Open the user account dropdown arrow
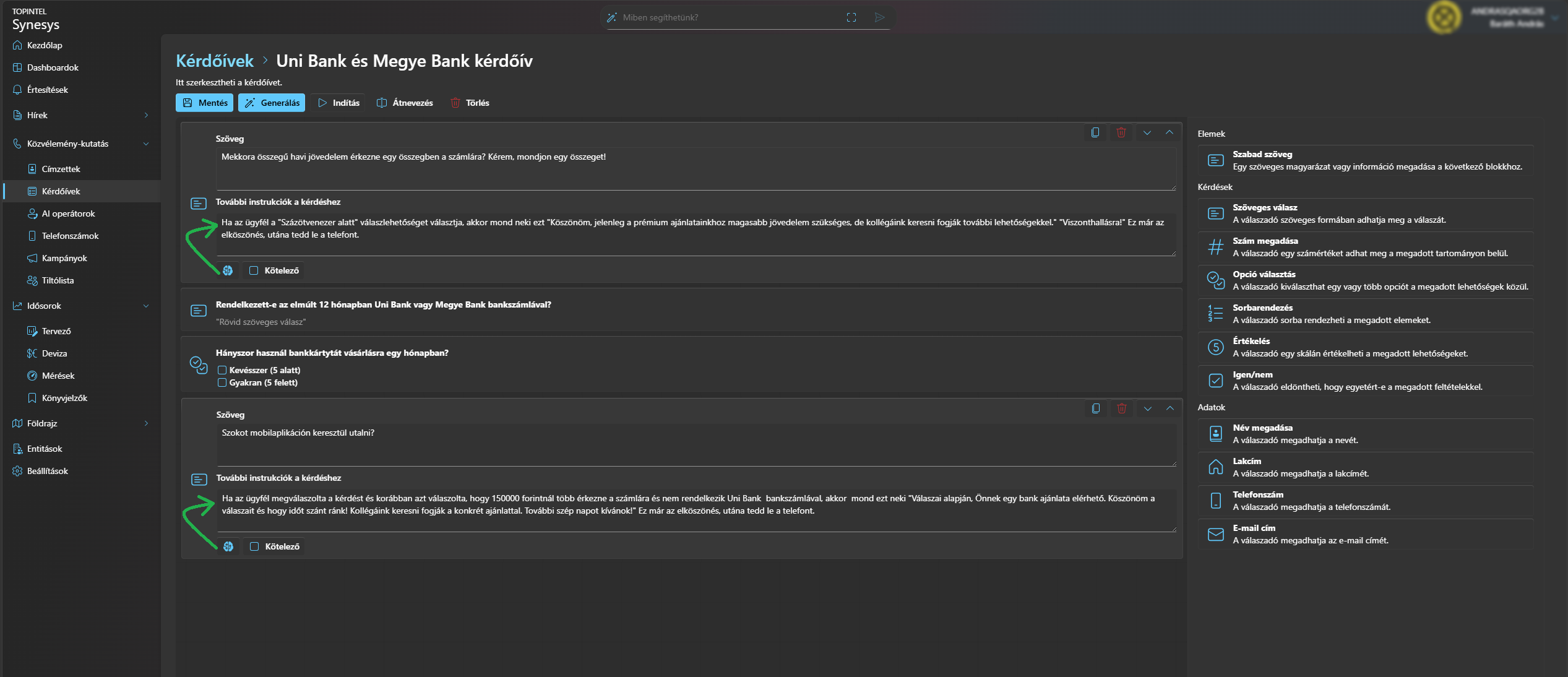Viewport: 1568px width, 677px height. coord(1554,17)
